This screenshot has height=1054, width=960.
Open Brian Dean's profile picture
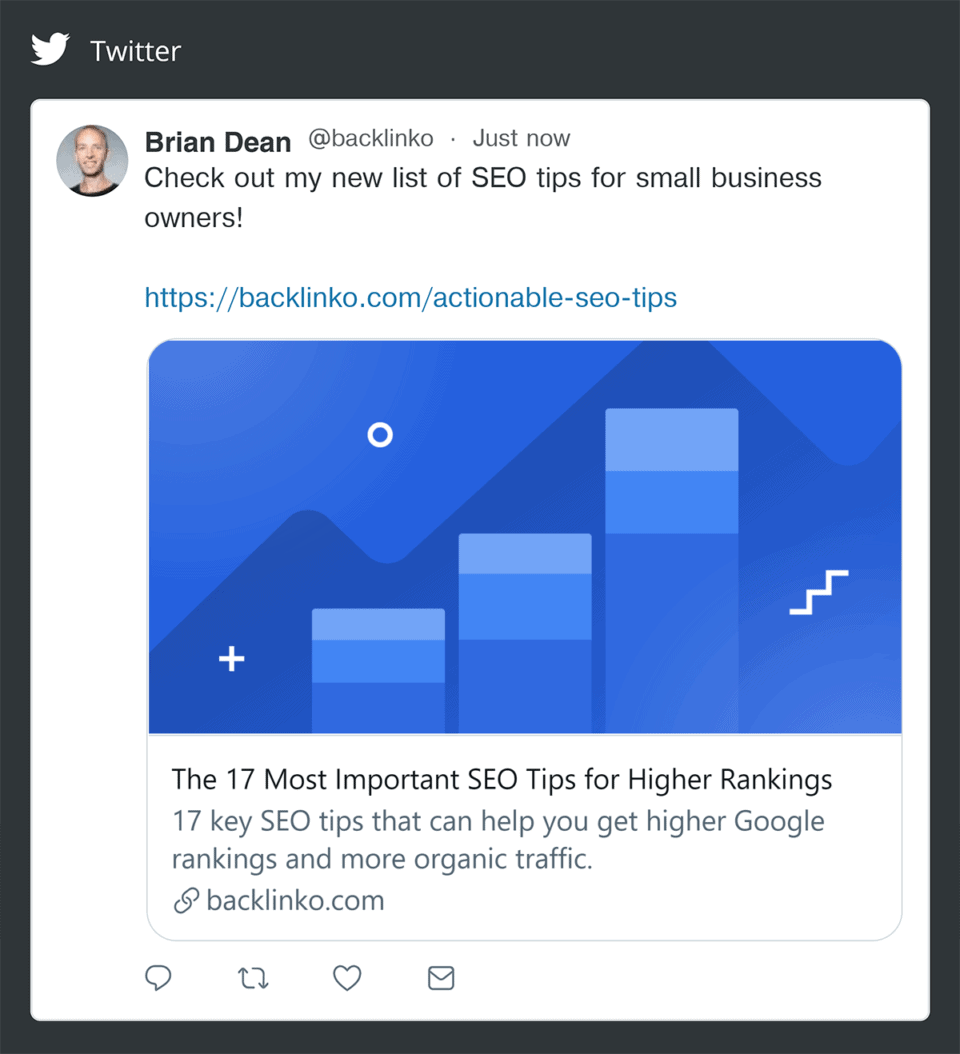click(x=92, y=160)
